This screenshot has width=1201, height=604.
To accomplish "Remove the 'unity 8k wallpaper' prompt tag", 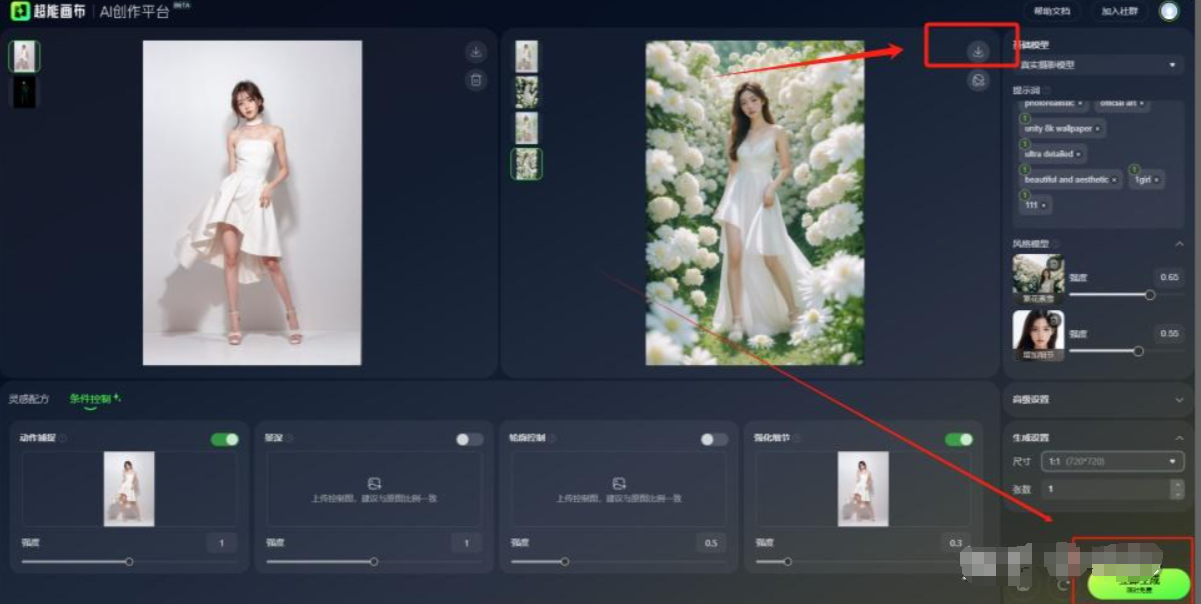I will [x=1098, y=129].
